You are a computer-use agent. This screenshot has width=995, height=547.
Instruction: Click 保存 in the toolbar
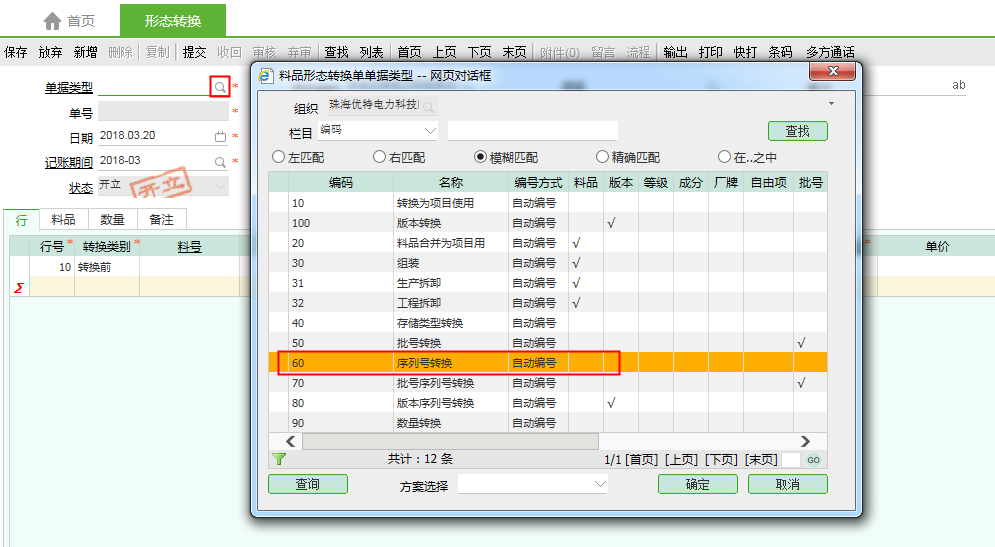click(16, 52)
